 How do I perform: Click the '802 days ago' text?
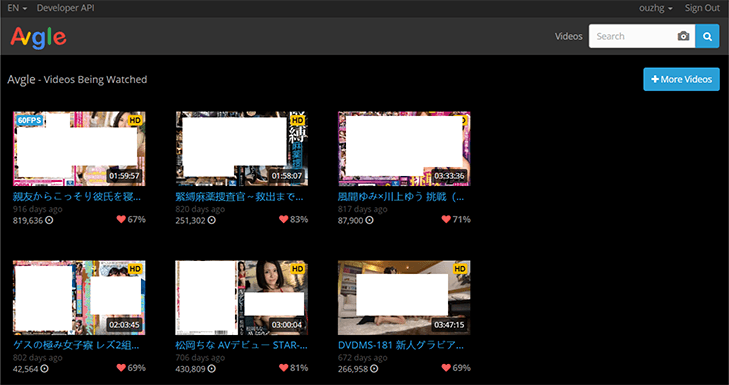(x=37, y=358)
